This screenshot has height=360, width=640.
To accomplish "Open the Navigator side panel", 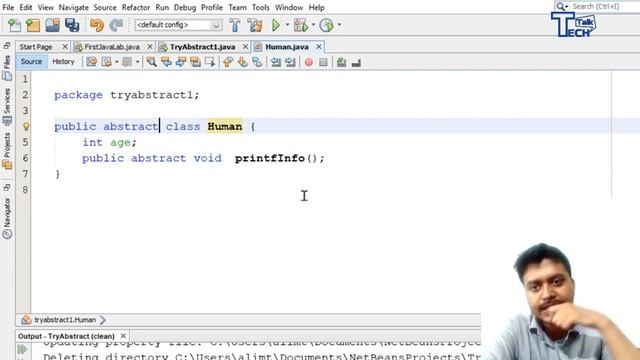I will coord(7,218).
